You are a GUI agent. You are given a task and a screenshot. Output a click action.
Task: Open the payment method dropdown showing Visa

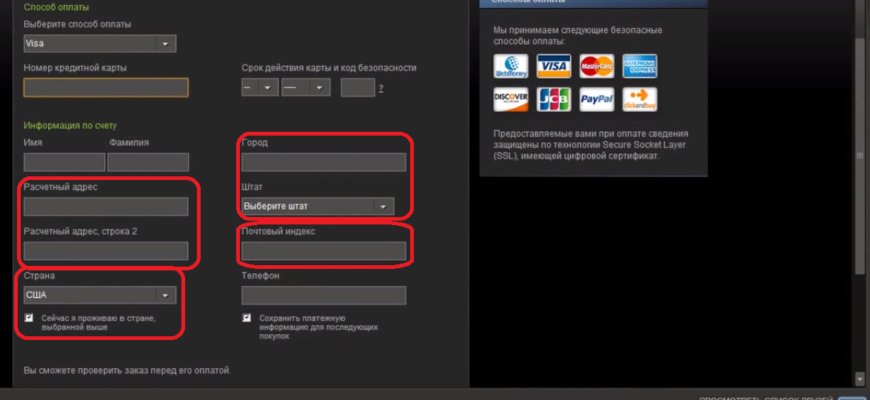pos(99,44)
